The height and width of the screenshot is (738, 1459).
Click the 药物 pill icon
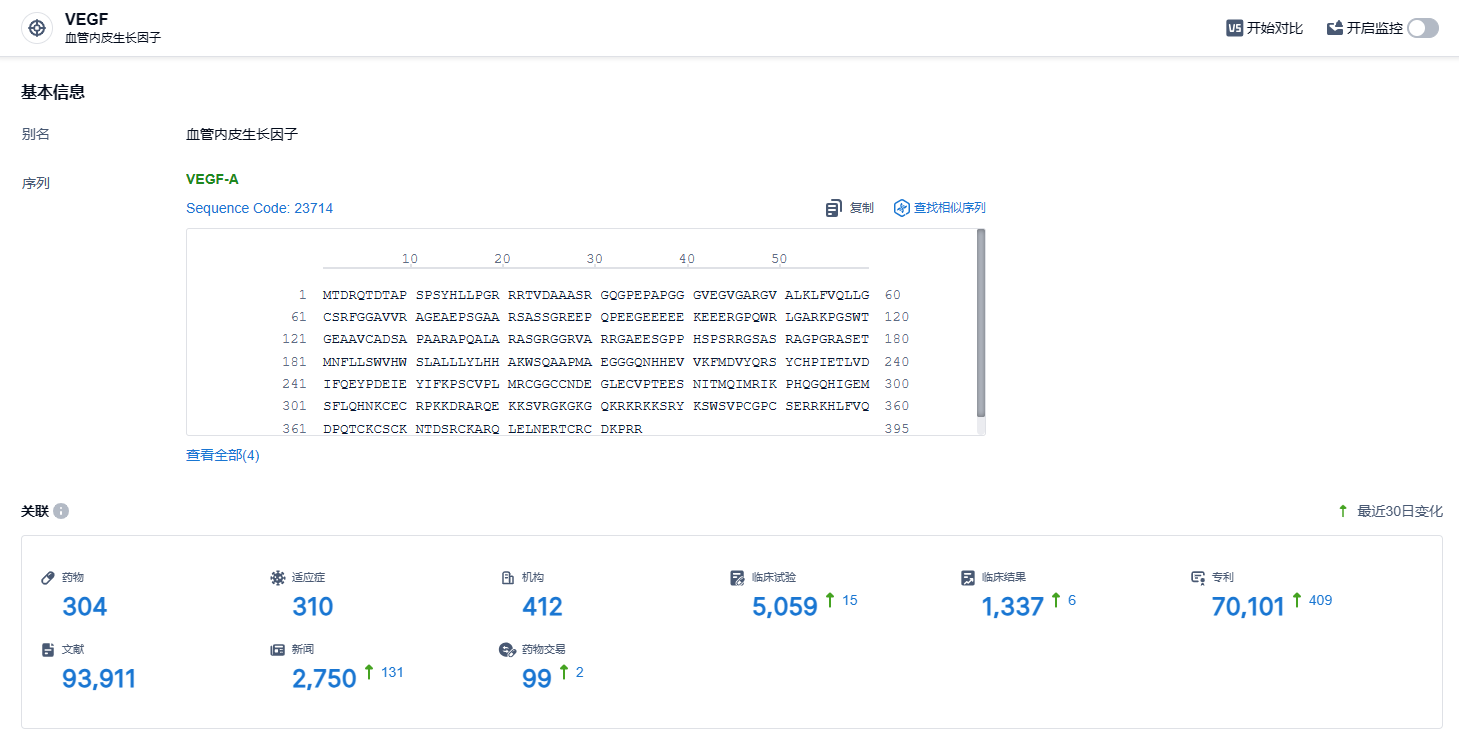pos(48,578)
